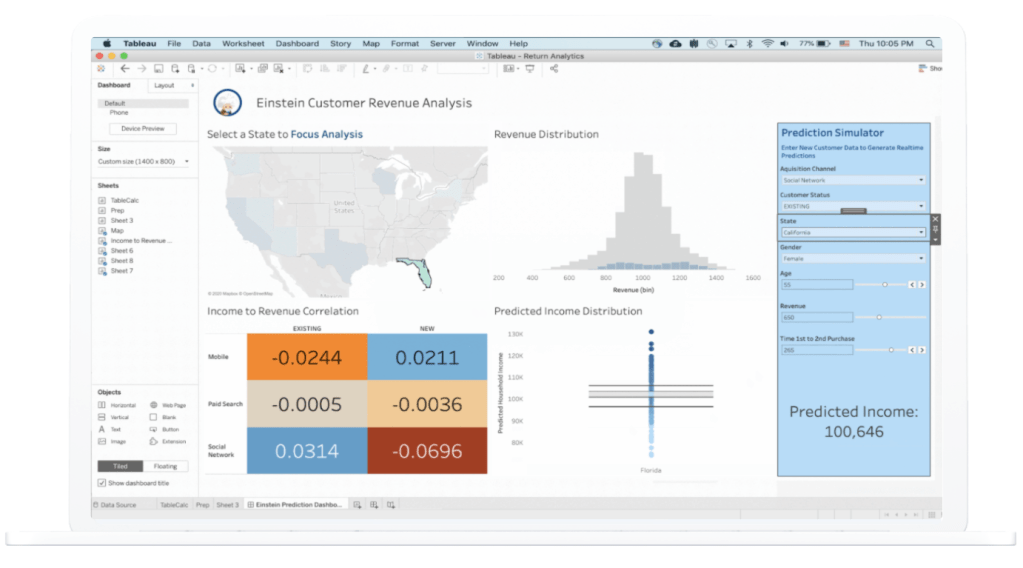This screenshot has height=568, width=1023.
Task: Pin the selected State filter container
Action: [x=936, y=229]
